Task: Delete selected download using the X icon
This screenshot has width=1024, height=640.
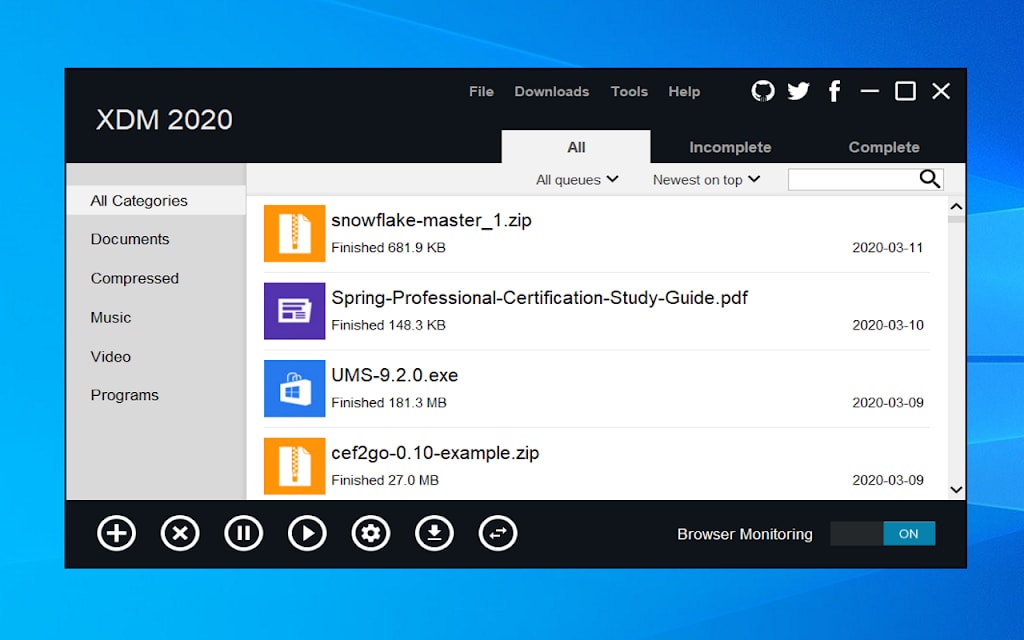Action: coord(180,533)
